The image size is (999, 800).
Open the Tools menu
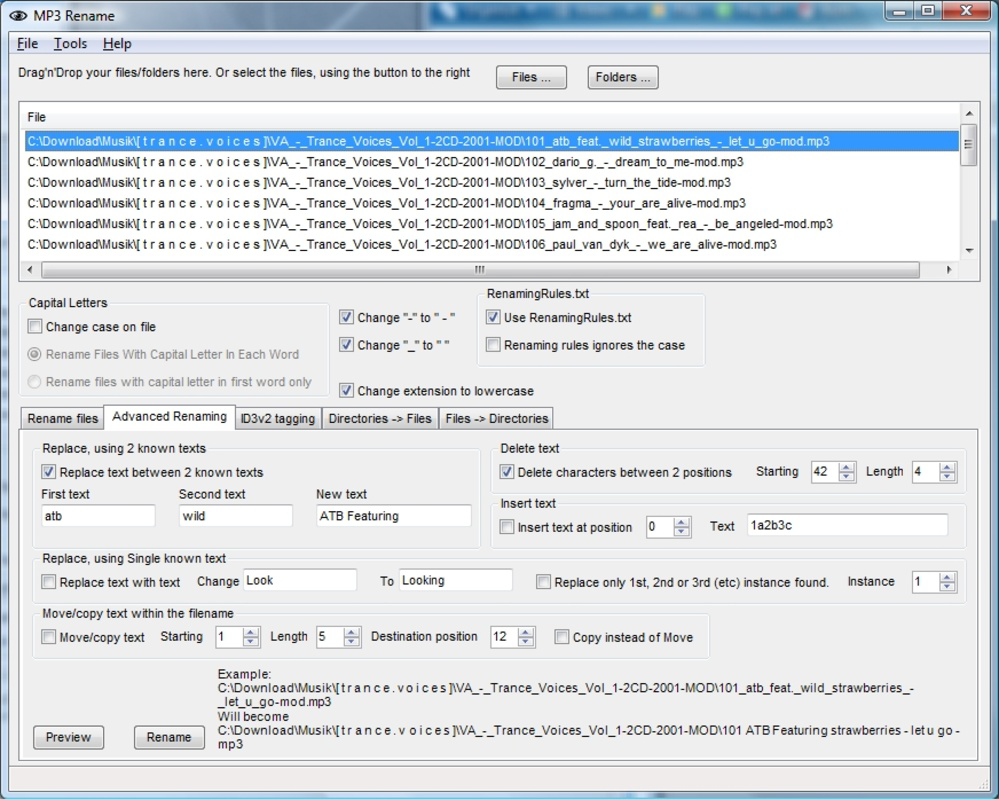70,44
